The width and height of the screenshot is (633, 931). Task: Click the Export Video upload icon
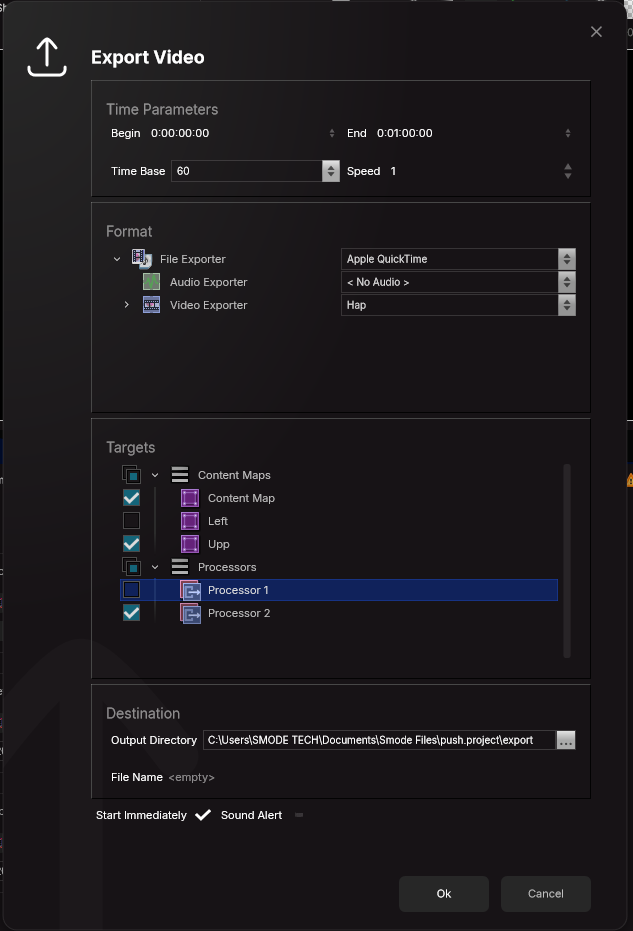click(47, 57)
